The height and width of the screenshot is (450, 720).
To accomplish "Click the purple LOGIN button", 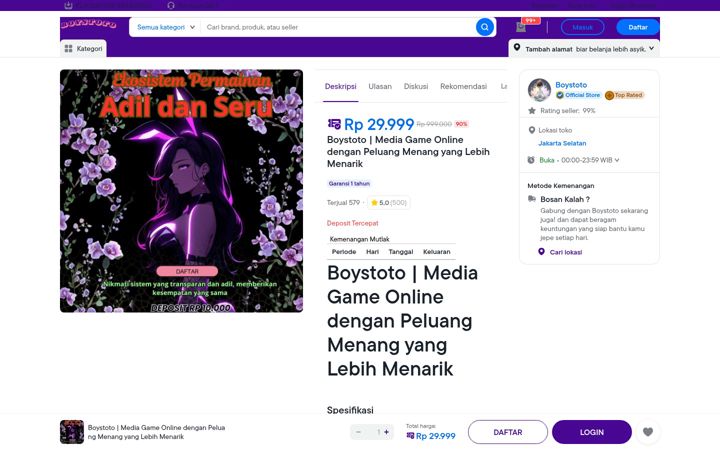I will [591, 432].
